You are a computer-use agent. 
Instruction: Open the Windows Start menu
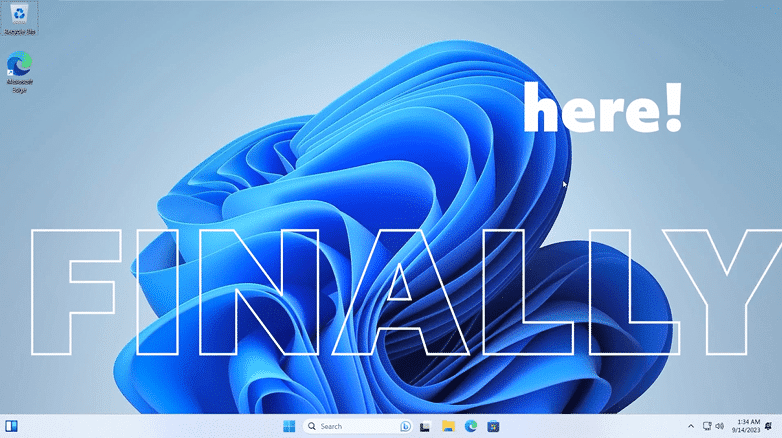(289, 426)
